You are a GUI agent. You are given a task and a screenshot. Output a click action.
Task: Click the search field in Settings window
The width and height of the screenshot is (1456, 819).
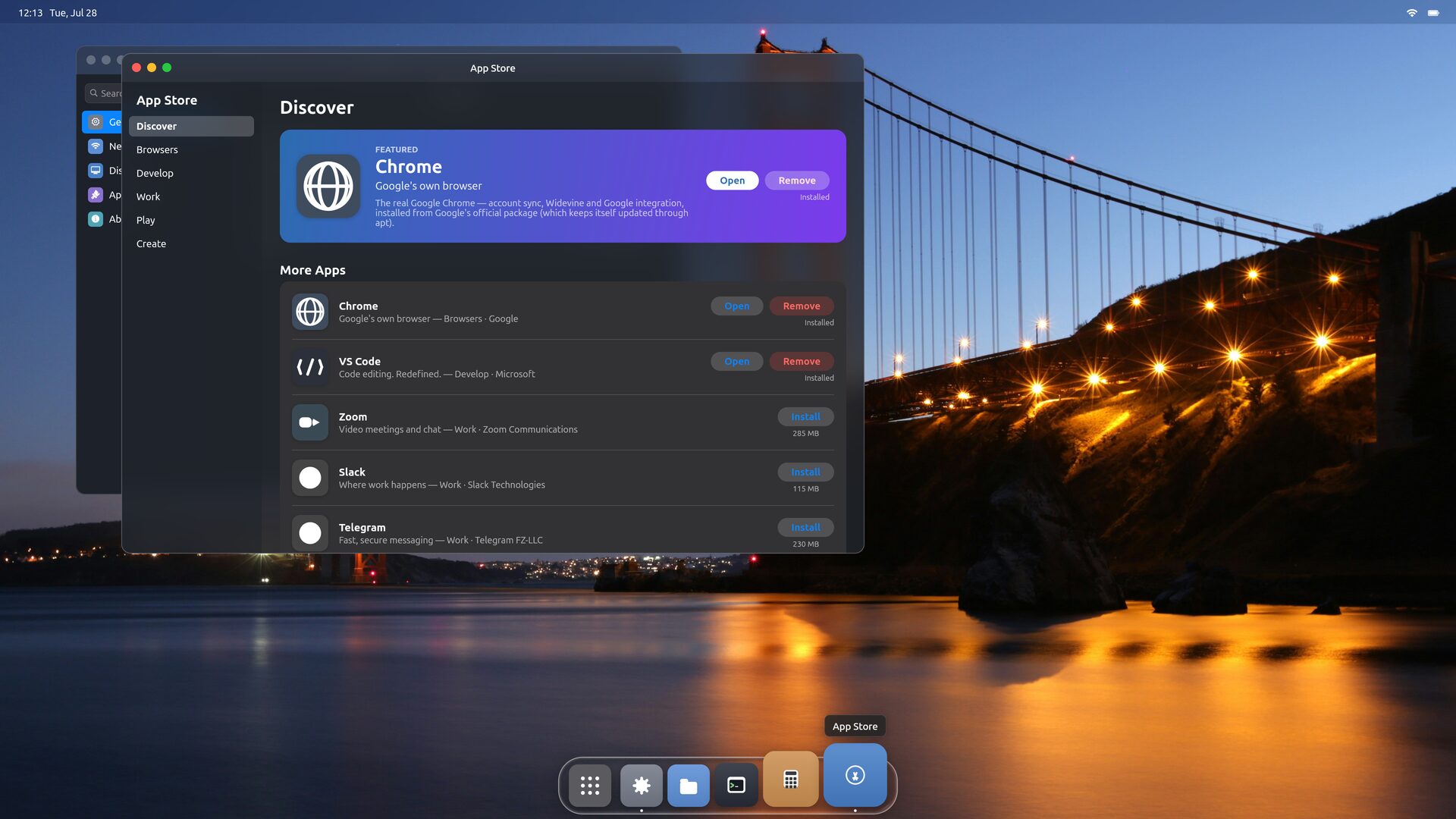pyautogui.click(x=103, y=93)
